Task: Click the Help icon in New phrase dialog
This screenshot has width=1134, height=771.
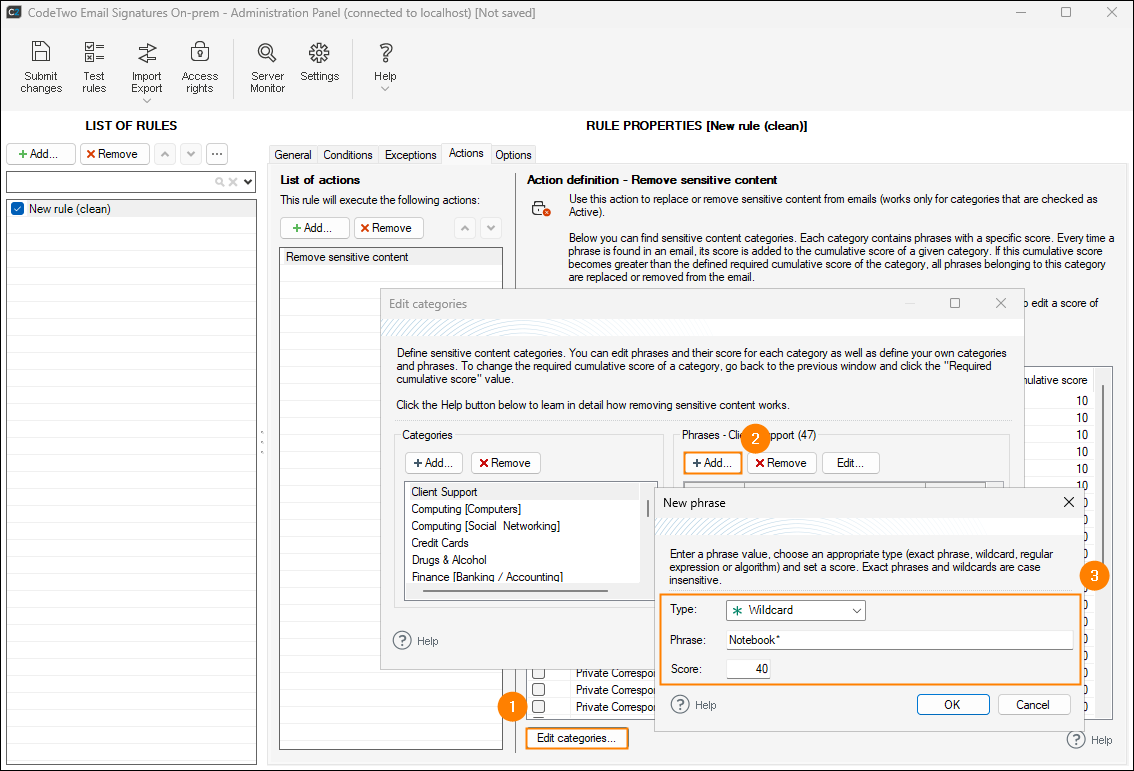Action: coord(681,705)
